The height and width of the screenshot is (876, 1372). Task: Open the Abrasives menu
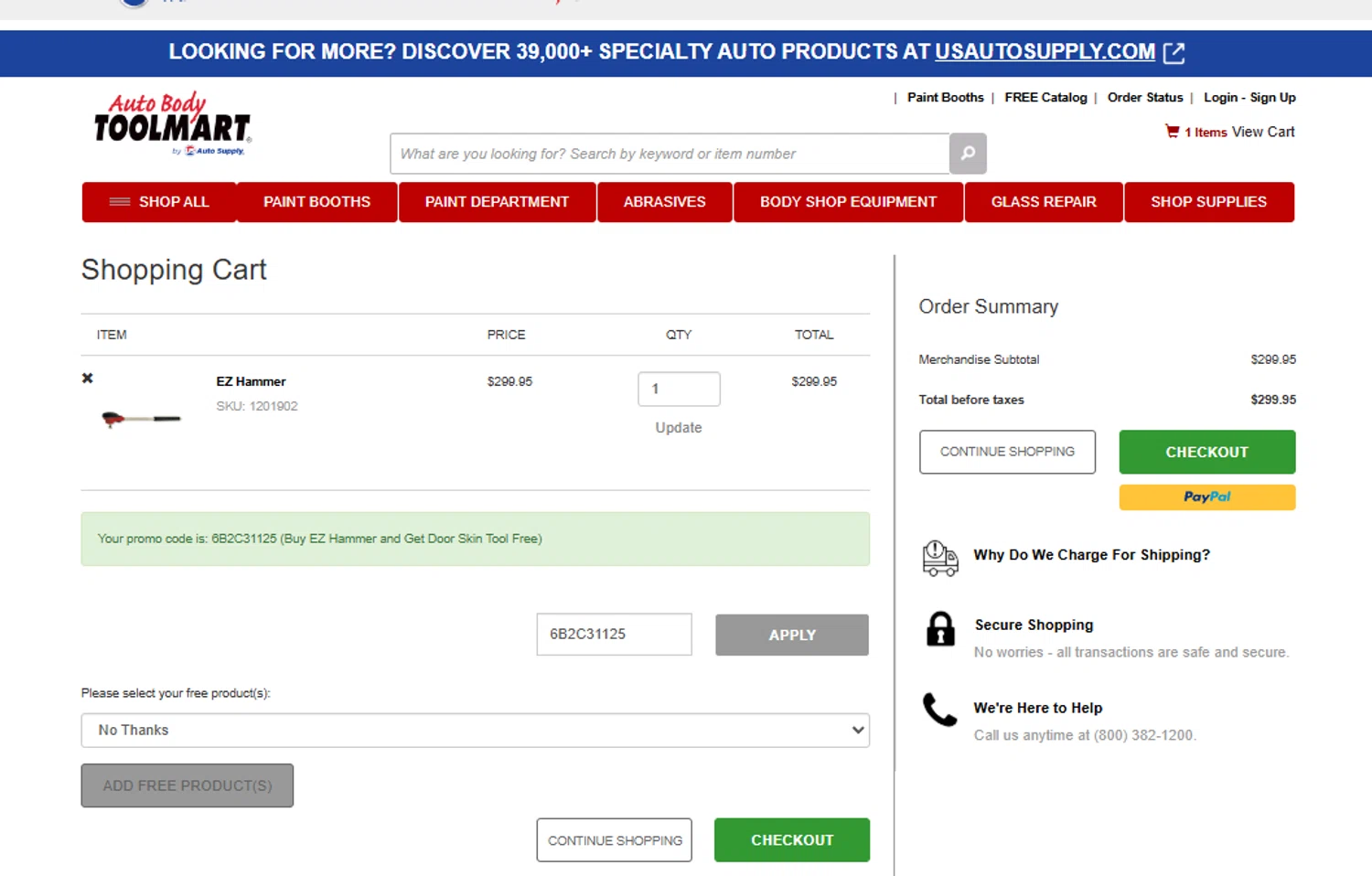pos(665,202)
